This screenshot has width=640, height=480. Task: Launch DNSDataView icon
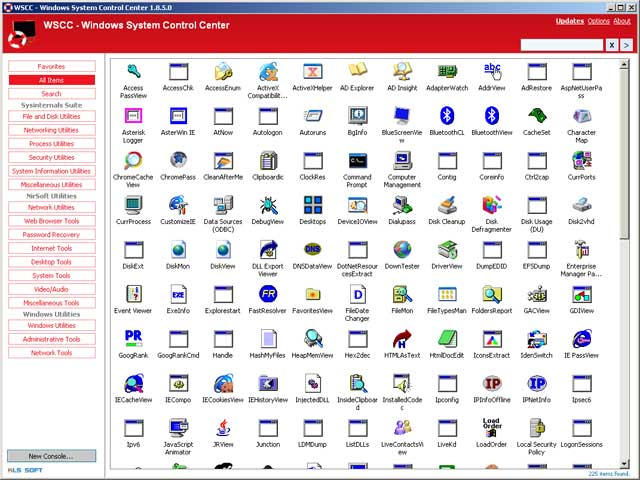pyautogui.click(x=313, y=249)
